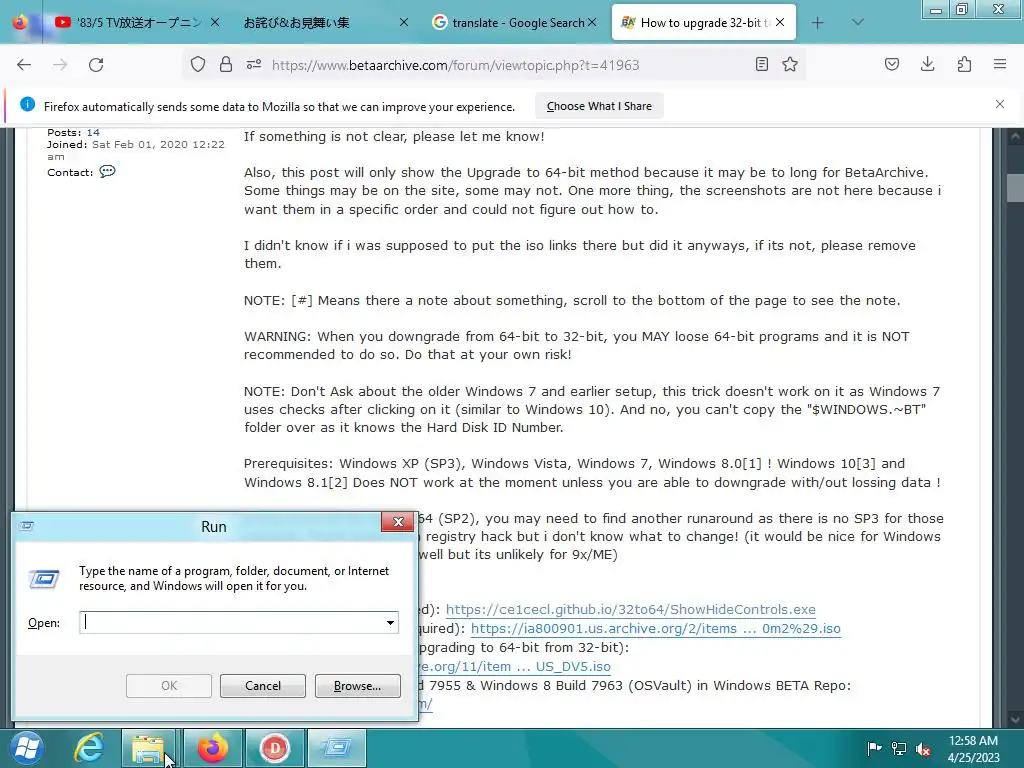Close the お詫び&お見舞い集 tab

[x=404, y=23]
